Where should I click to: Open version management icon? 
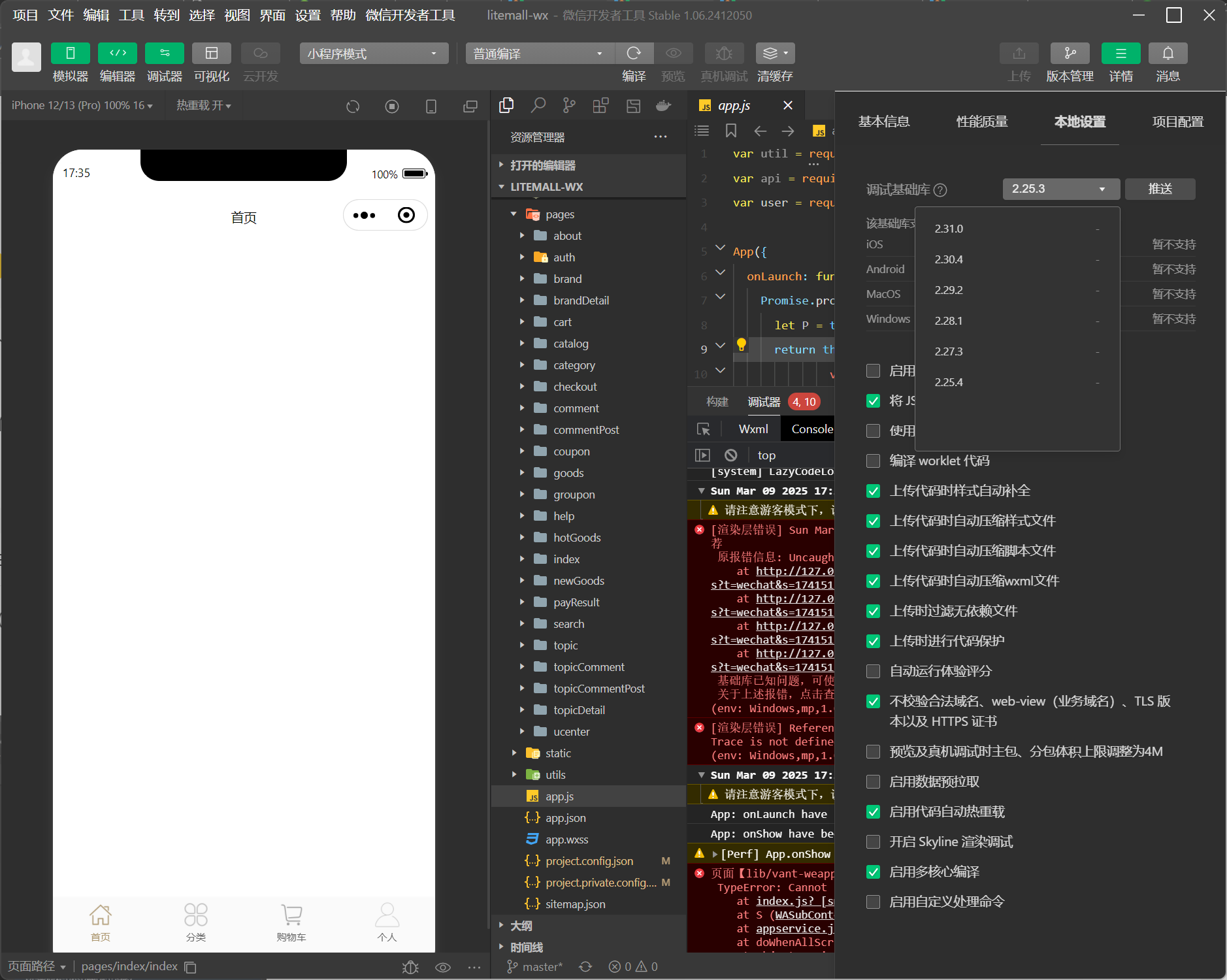pyautogui.click(x=1070, y=54)
